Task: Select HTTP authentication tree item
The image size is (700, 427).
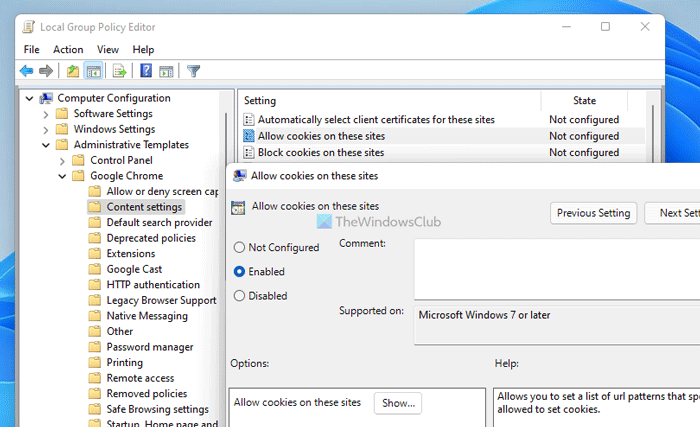Action: click(153, 285)
